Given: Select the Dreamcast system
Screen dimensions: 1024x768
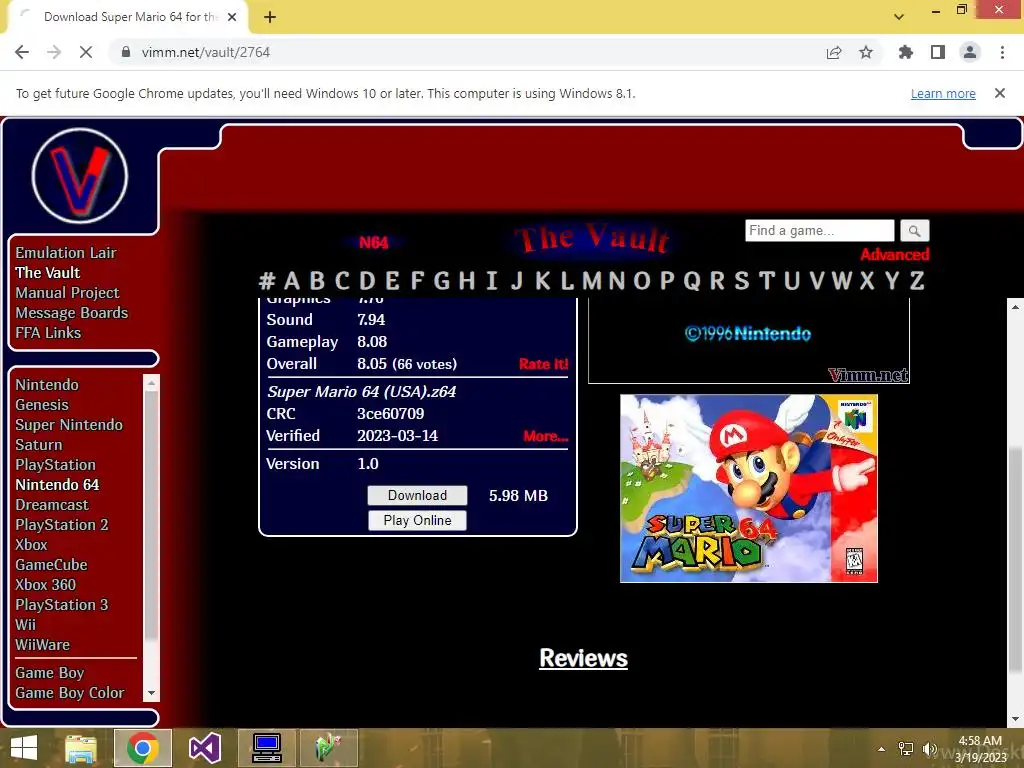Looking at the screenshot, I should (52, 505).
